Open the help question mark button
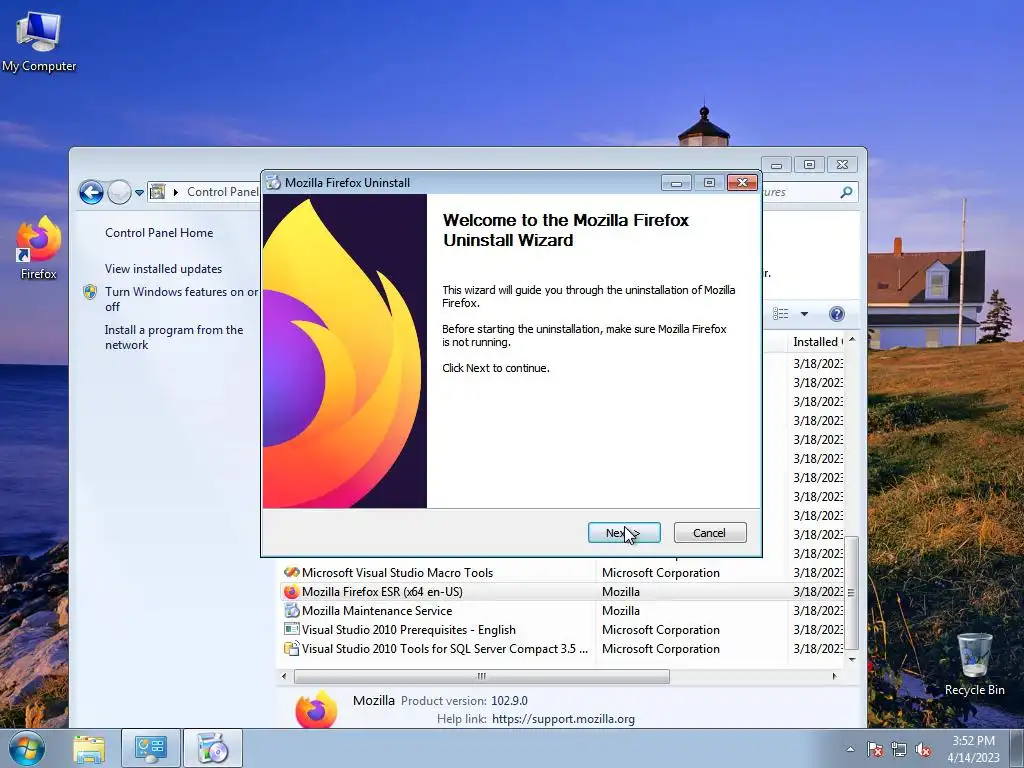This screenshot has height=768, width=1024. [837, 314]
